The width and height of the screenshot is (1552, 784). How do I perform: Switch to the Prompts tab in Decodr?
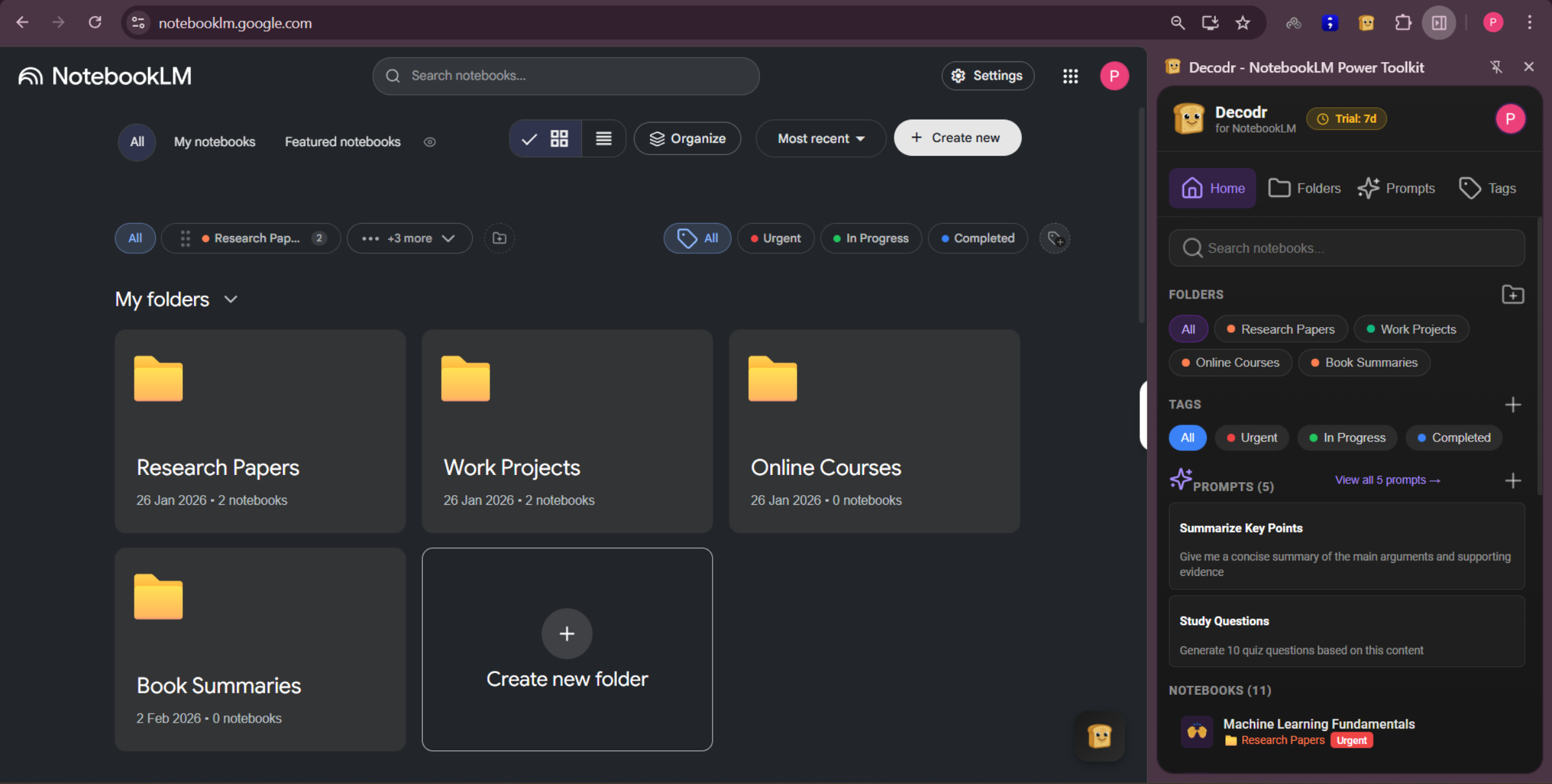(1396, 188)
